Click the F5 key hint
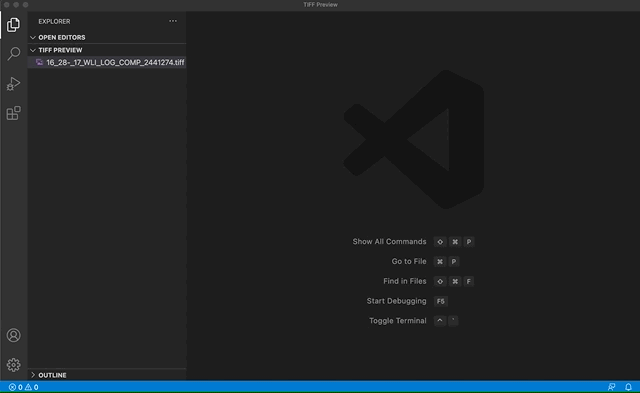 (441, 301)
